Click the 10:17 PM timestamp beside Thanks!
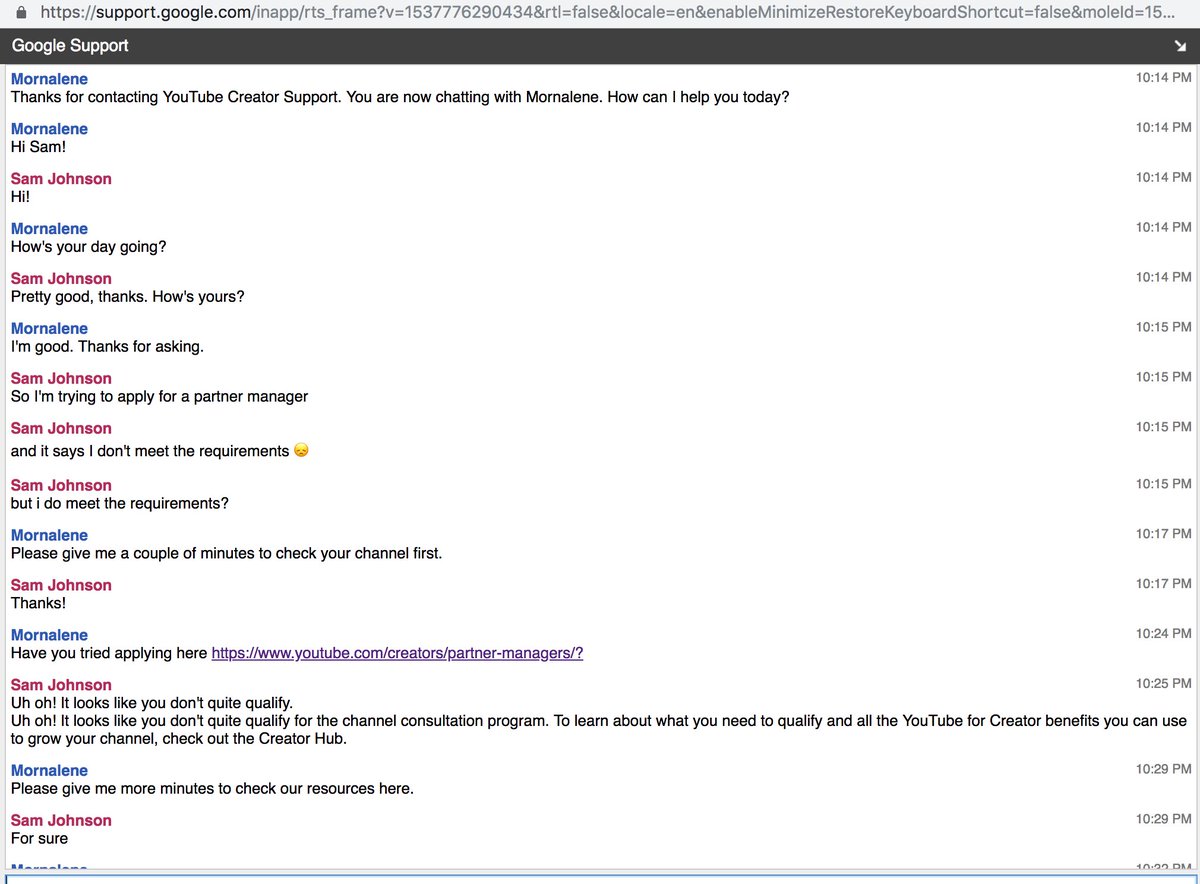This screenshot has height=884, width=1200. click(x=1163, y=584)
